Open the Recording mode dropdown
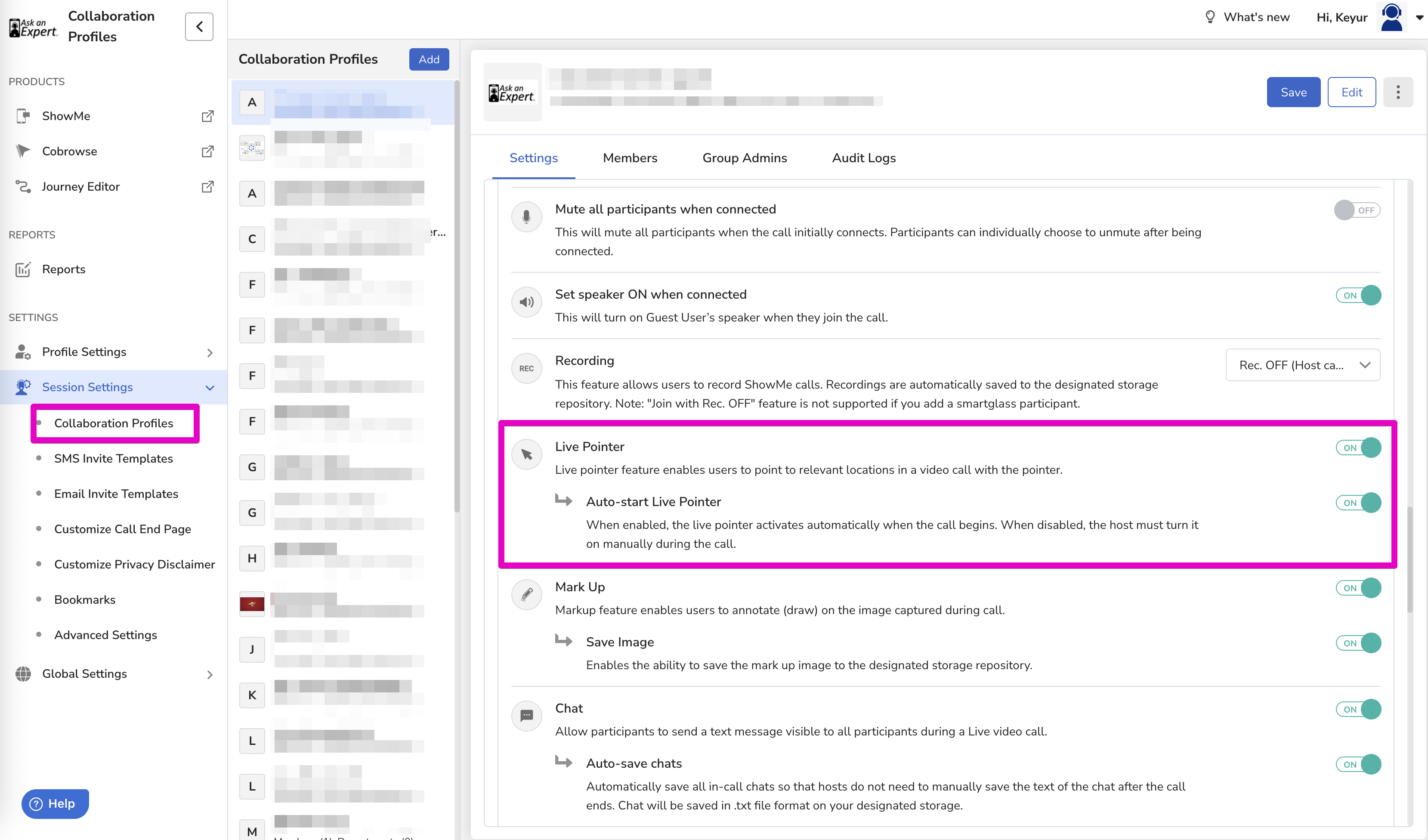Image resolution: width=1428 pixels, height=840 pixels. [1302, 365]
